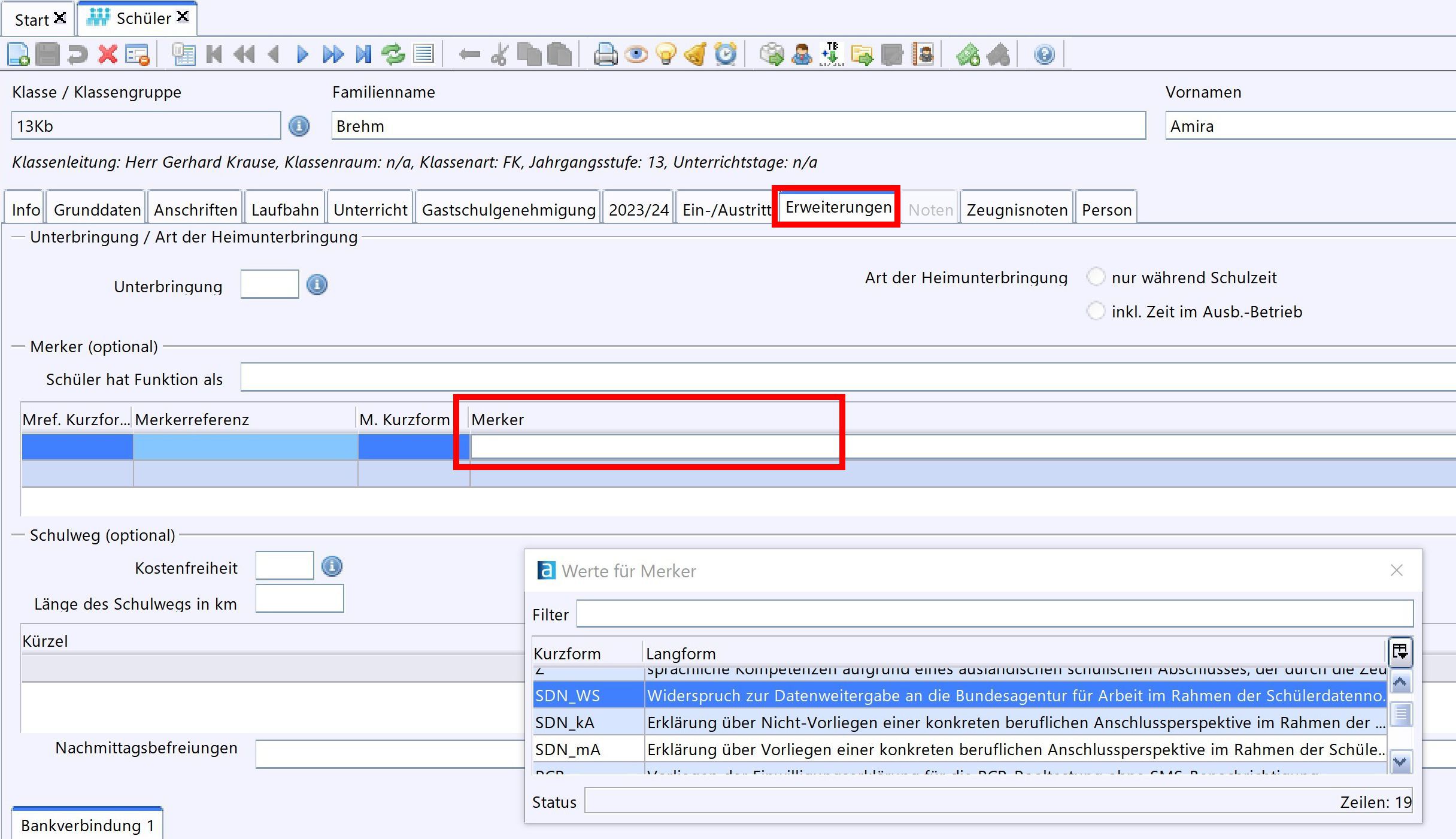The image size is (1456, 839).
Task: Click the undo arrow icon
Action: tap(78, 54)
